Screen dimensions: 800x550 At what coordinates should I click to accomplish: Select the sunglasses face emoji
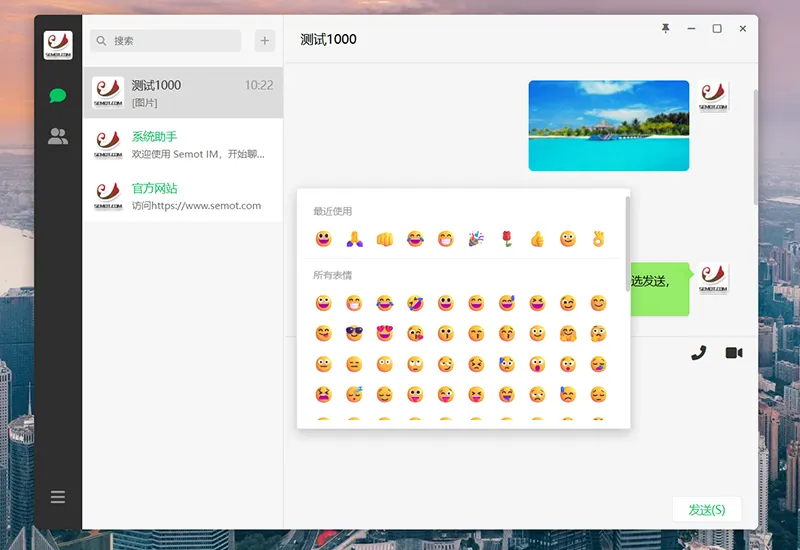click(354, 333)
